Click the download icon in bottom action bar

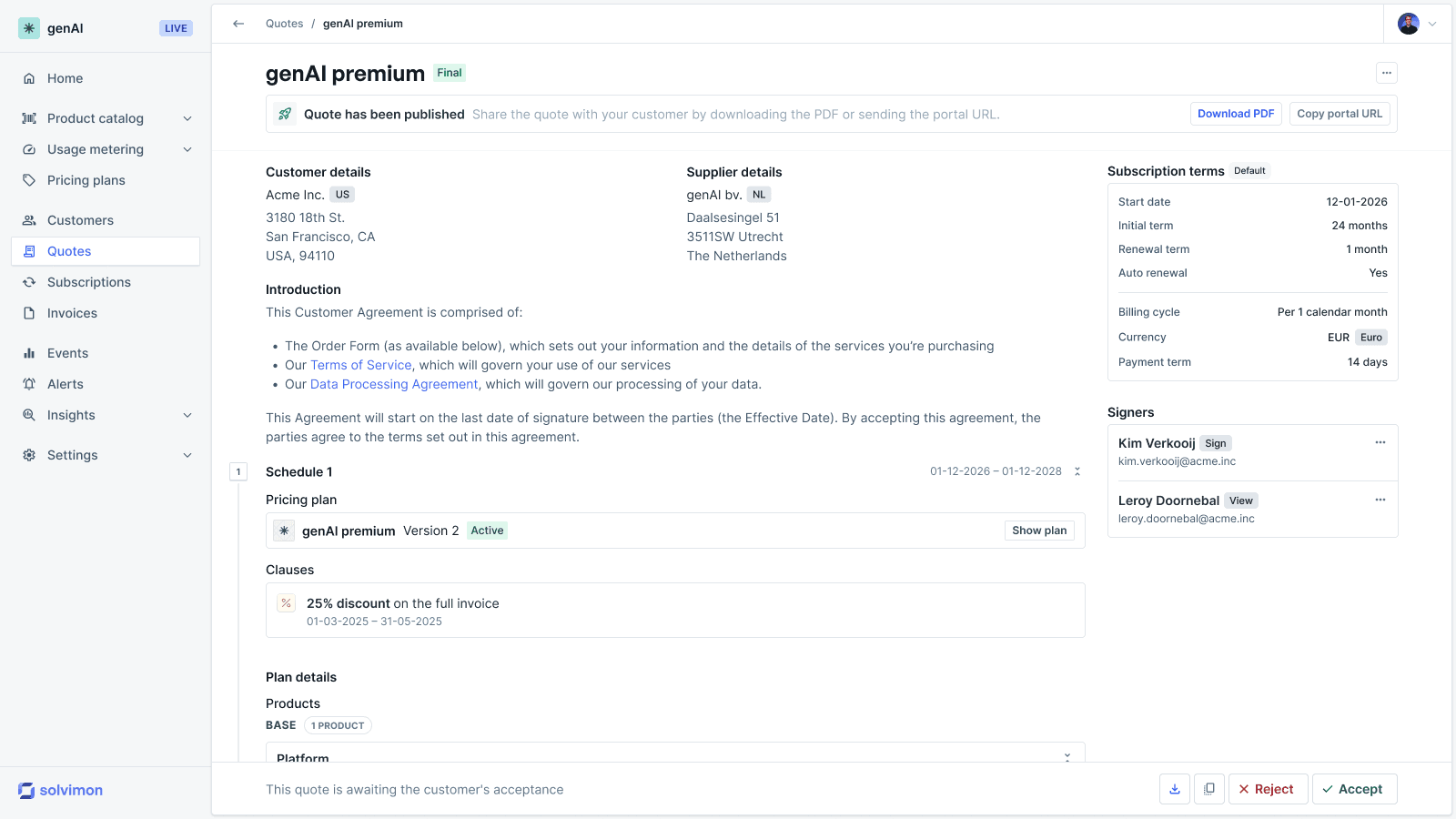pyautogui.click(x=1175, y=789)
